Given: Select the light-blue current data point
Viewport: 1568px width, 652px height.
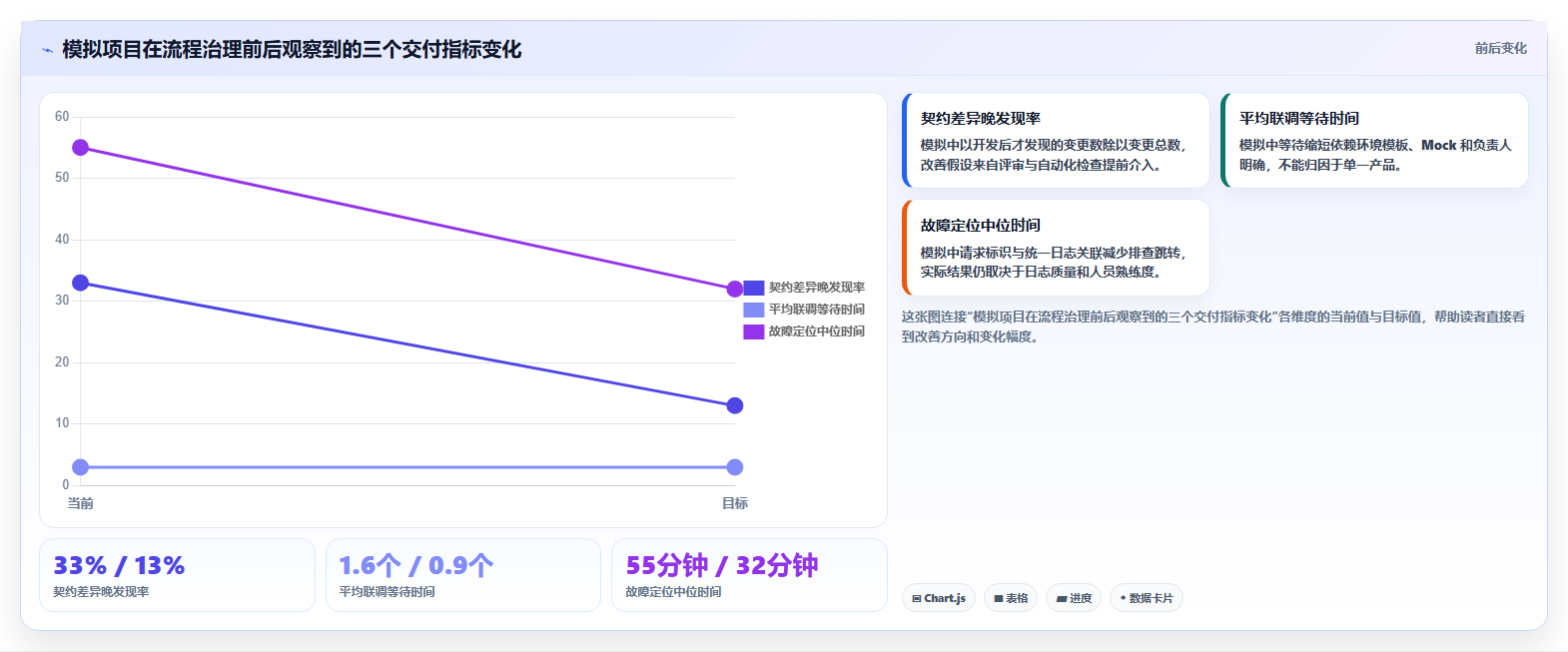Looking at the screenshot, I should (x=81, y=467).
